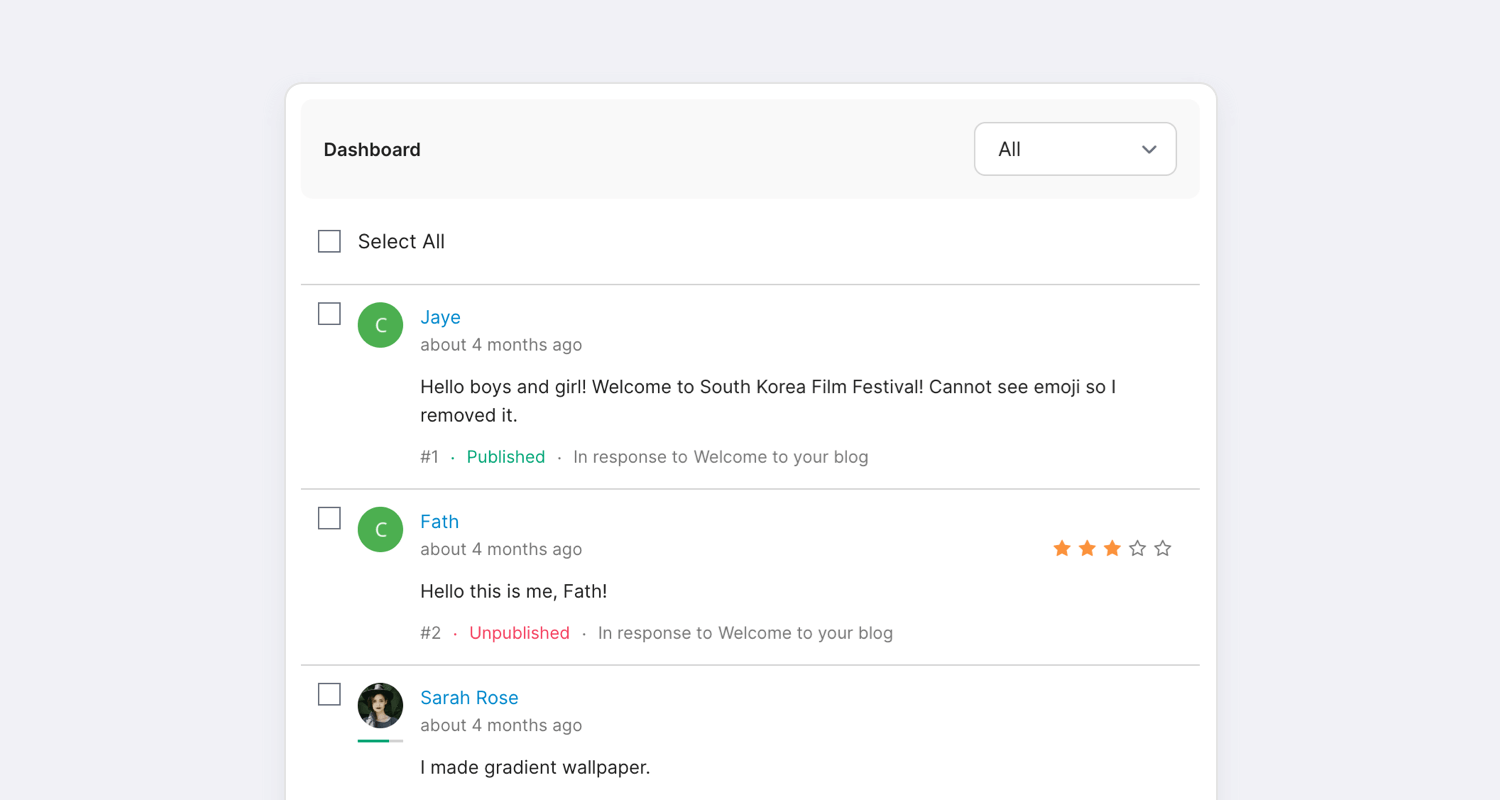Viewport: 1500px width, 800px height.
Task: Check Jaye's comment checkbox
Action: (329, 313)
